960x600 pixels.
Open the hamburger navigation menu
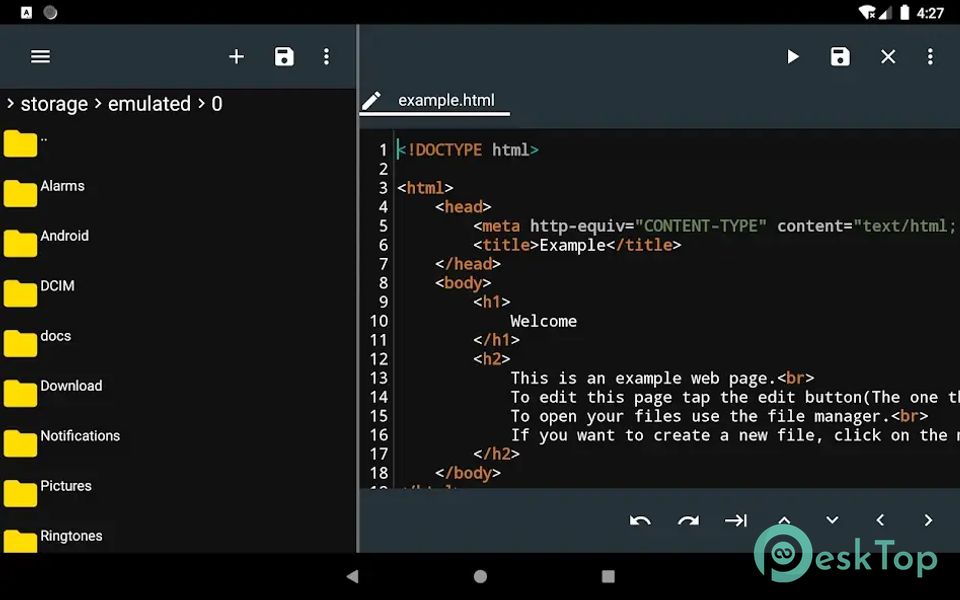click(40, 57)
